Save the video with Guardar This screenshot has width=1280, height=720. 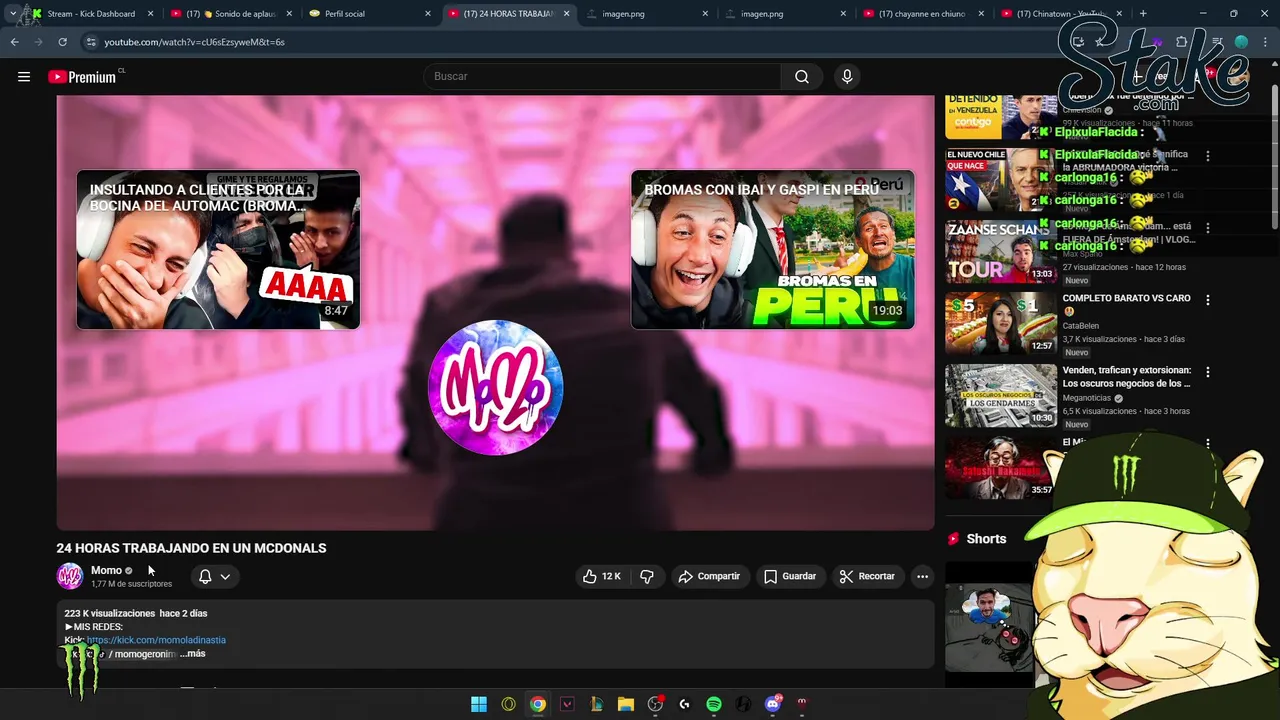point(790,576)
